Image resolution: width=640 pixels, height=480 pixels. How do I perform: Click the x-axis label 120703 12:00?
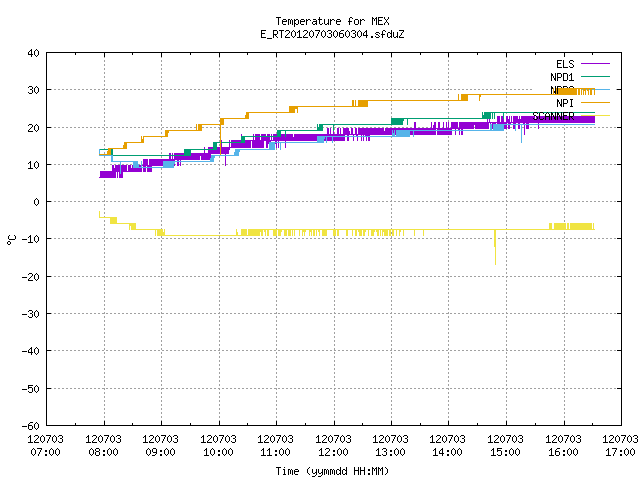coord(333,445)
